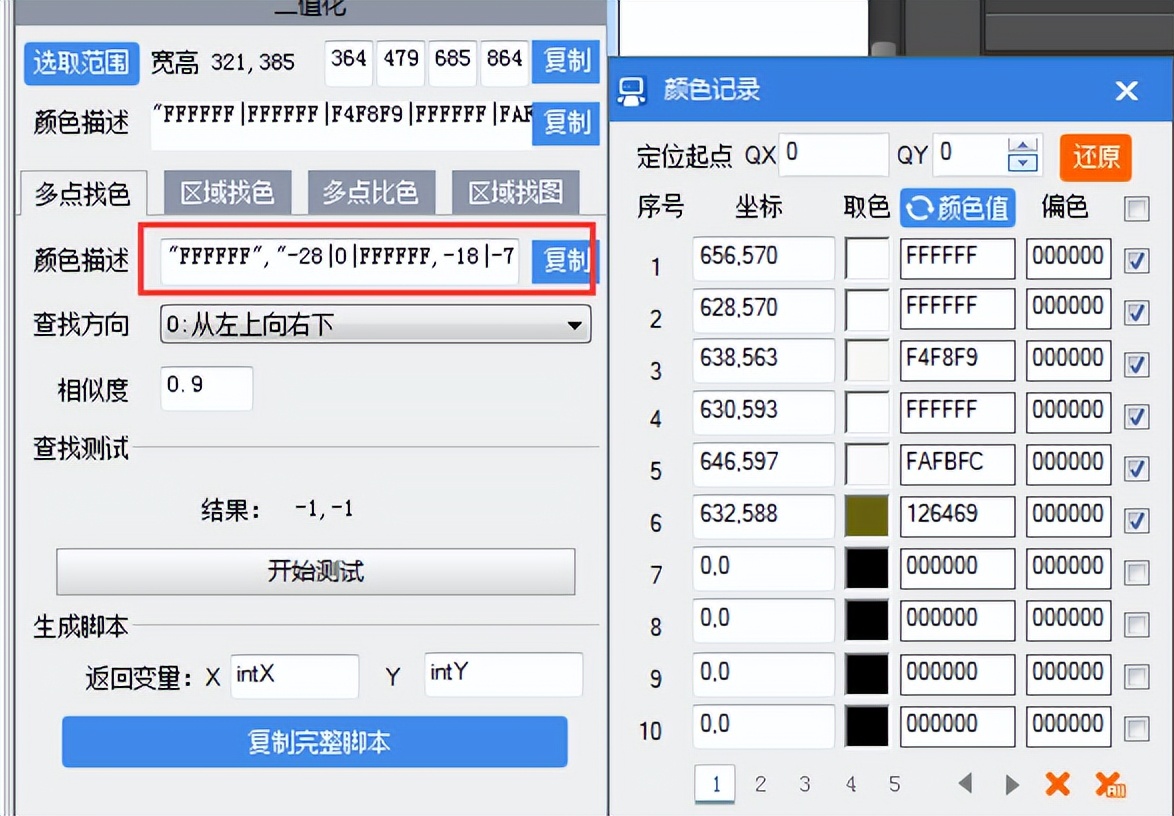Image resolution: width=1174 pixels, height=816 pixels.
Task: Click the 复制完整脚本 button
Action: (x=315, y=742)
